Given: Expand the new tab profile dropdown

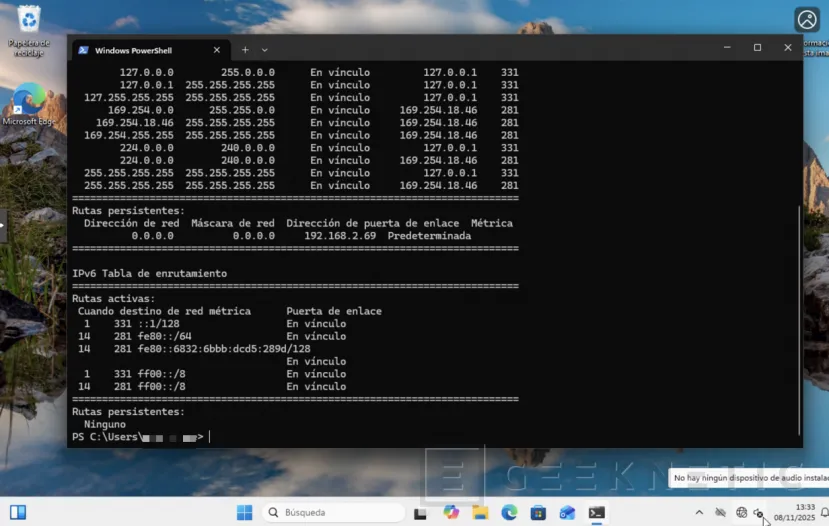Looking at the screenshot, I should 265,49.
